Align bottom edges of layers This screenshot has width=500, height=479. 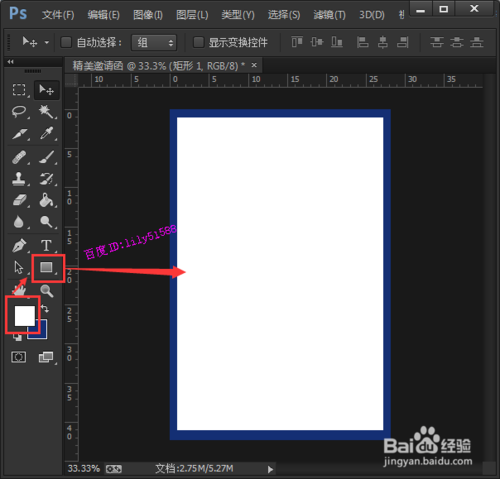337,42
